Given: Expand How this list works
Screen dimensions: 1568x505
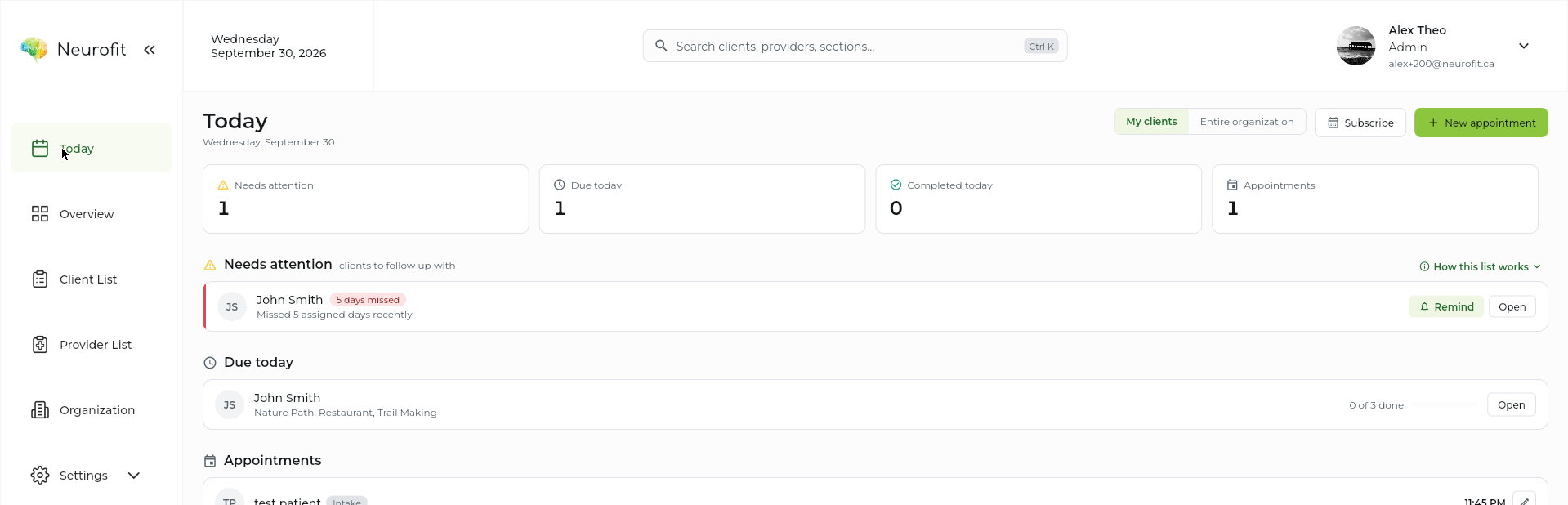Looking at the screenshot, I should tap(1480, 266).
